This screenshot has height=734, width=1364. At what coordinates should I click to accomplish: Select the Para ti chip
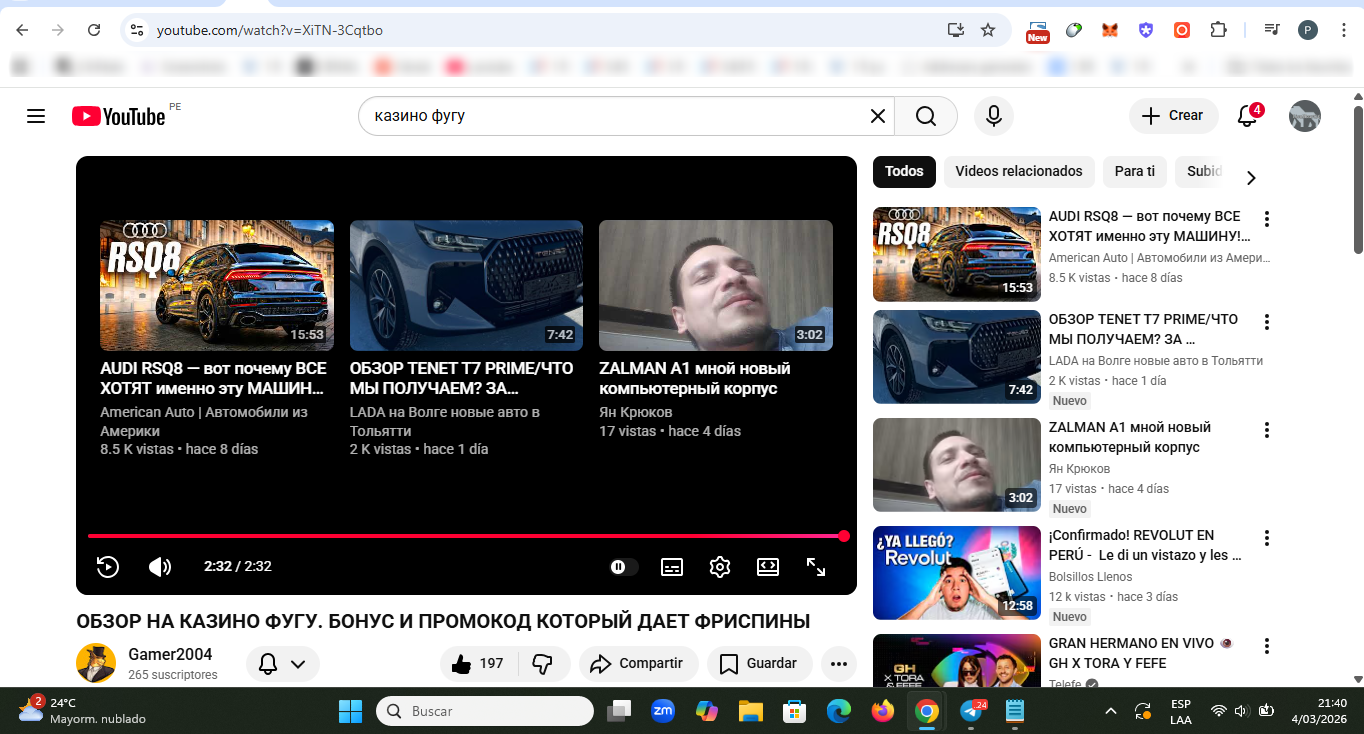(x=1135, y=171)
